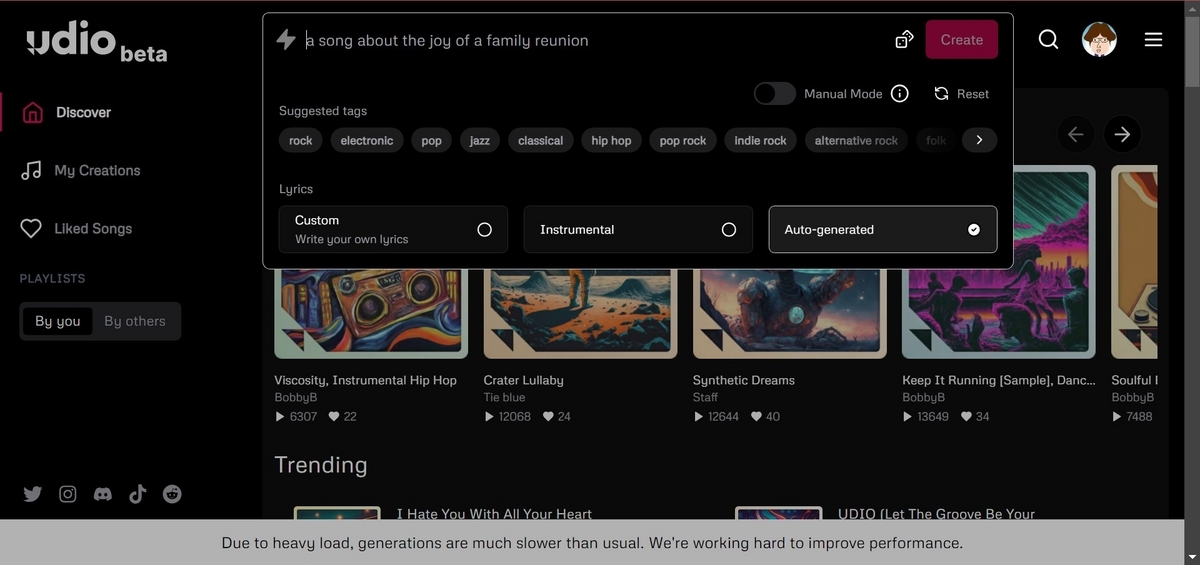
Task: Open Udio's TikTok page
Action: [137, 494]
